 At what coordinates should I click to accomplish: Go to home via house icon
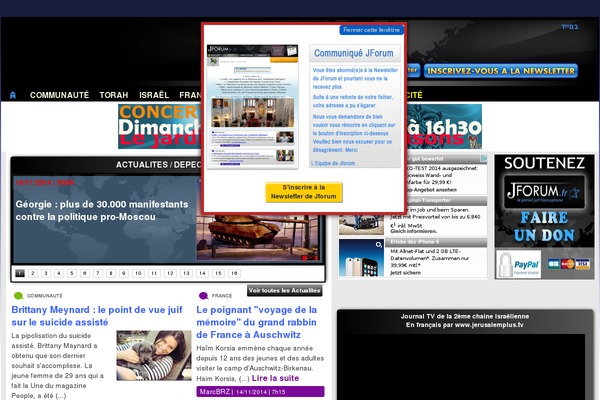click(13, 95)
